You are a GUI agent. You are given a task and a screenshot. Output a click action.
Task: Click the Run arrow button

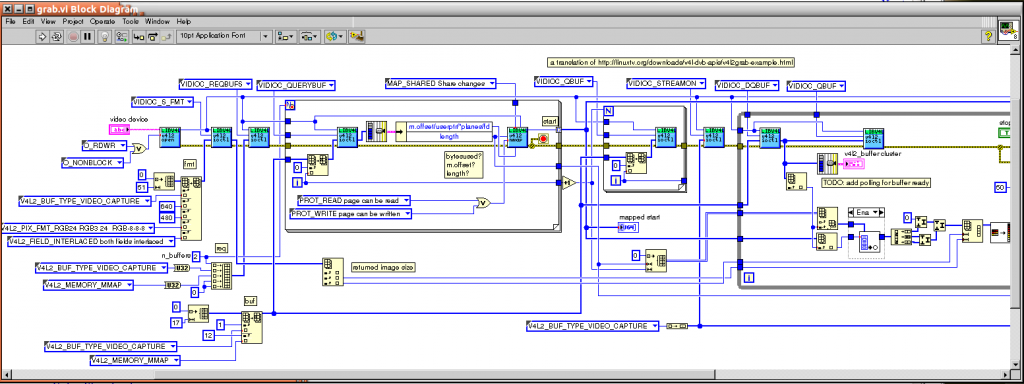pyautogui.click(x=42, y=37)
